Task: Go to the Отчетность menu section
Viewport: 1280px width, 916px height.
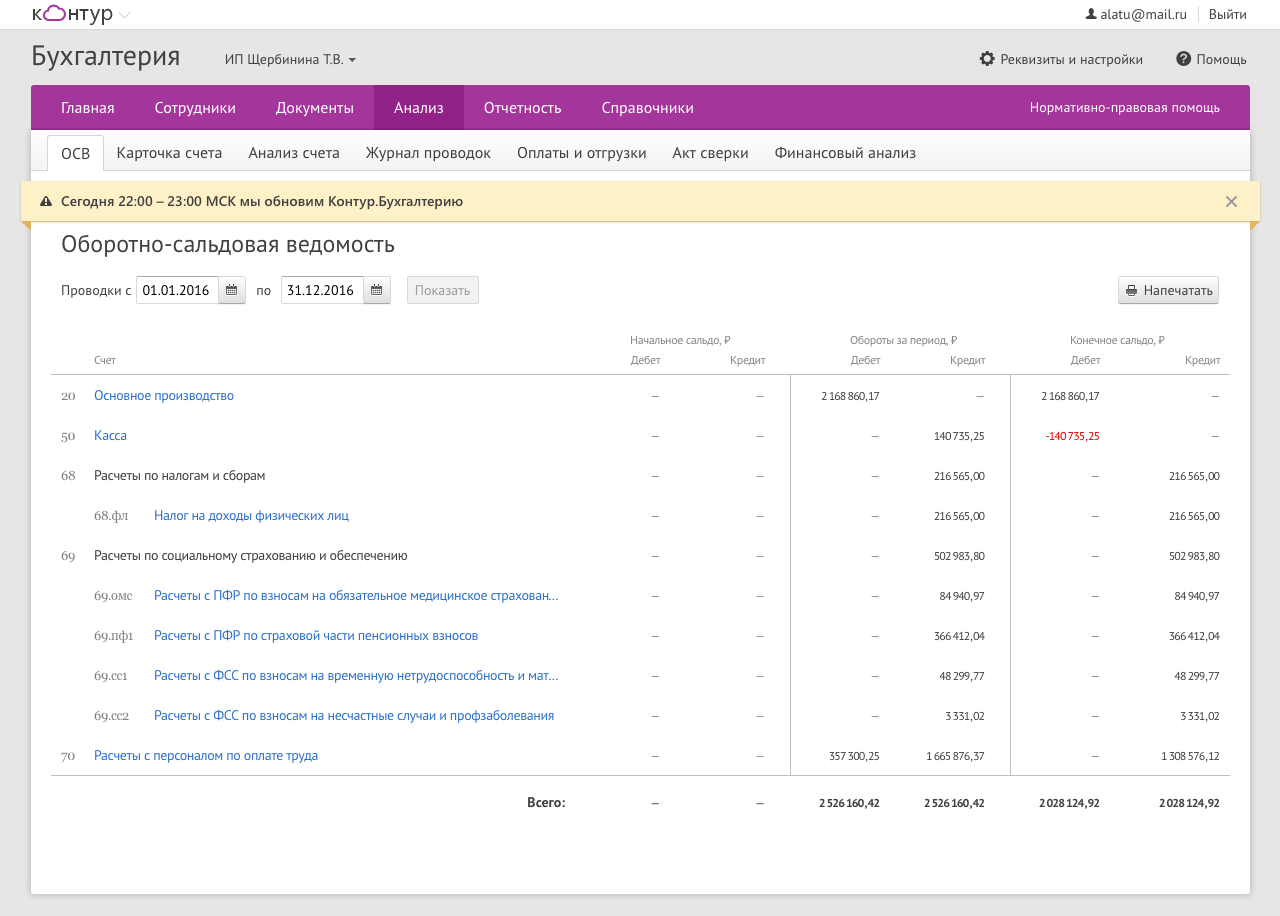Action: click(522, 108)
